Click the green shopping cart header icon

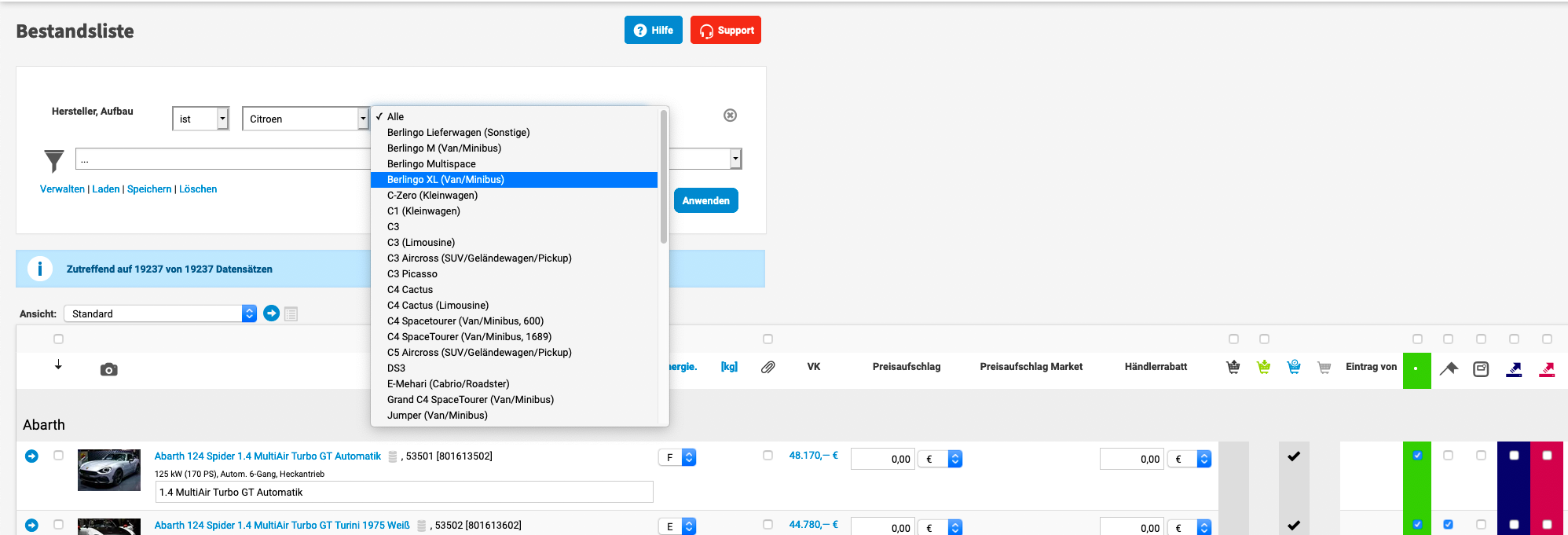tap(1263, 367)
